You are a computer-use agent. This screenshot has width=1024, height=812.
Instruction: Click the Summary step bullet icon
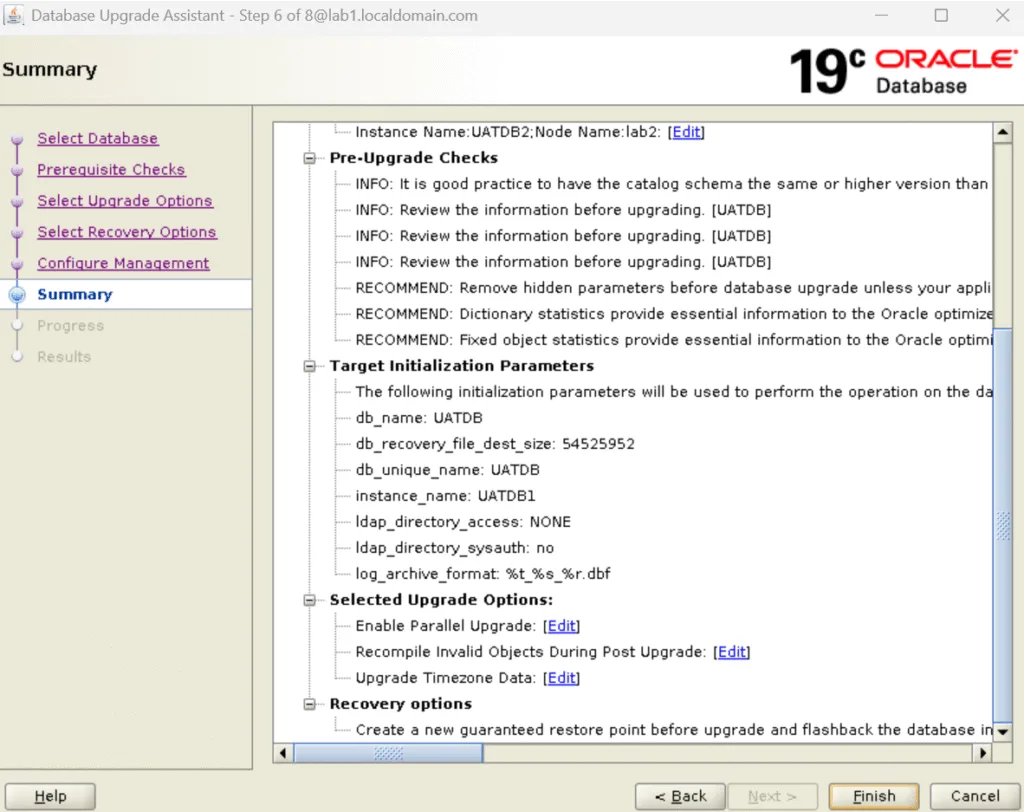[16, 295]
